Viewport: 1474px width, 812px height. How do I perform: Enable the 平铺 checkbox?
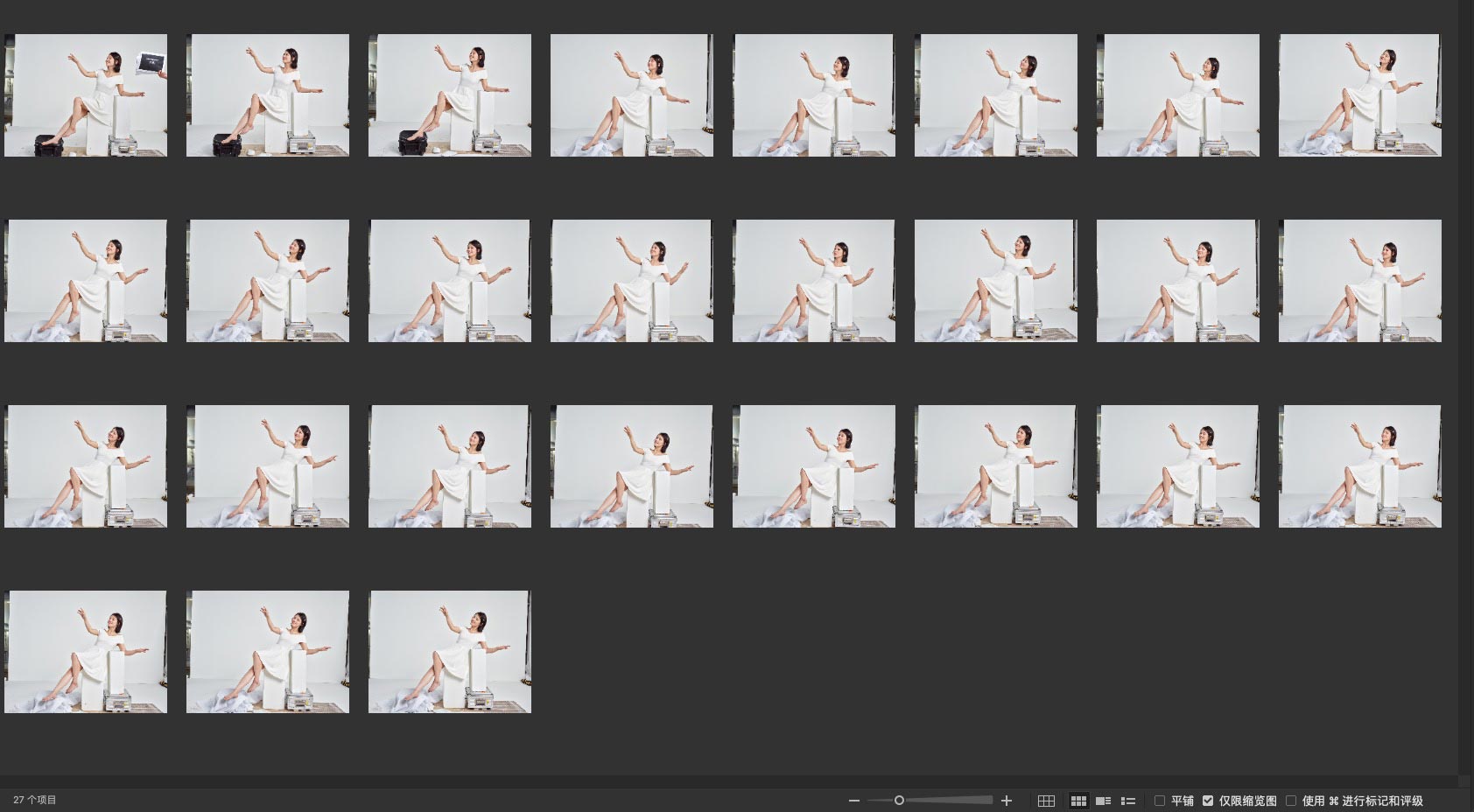click(x=1160, y=801)
